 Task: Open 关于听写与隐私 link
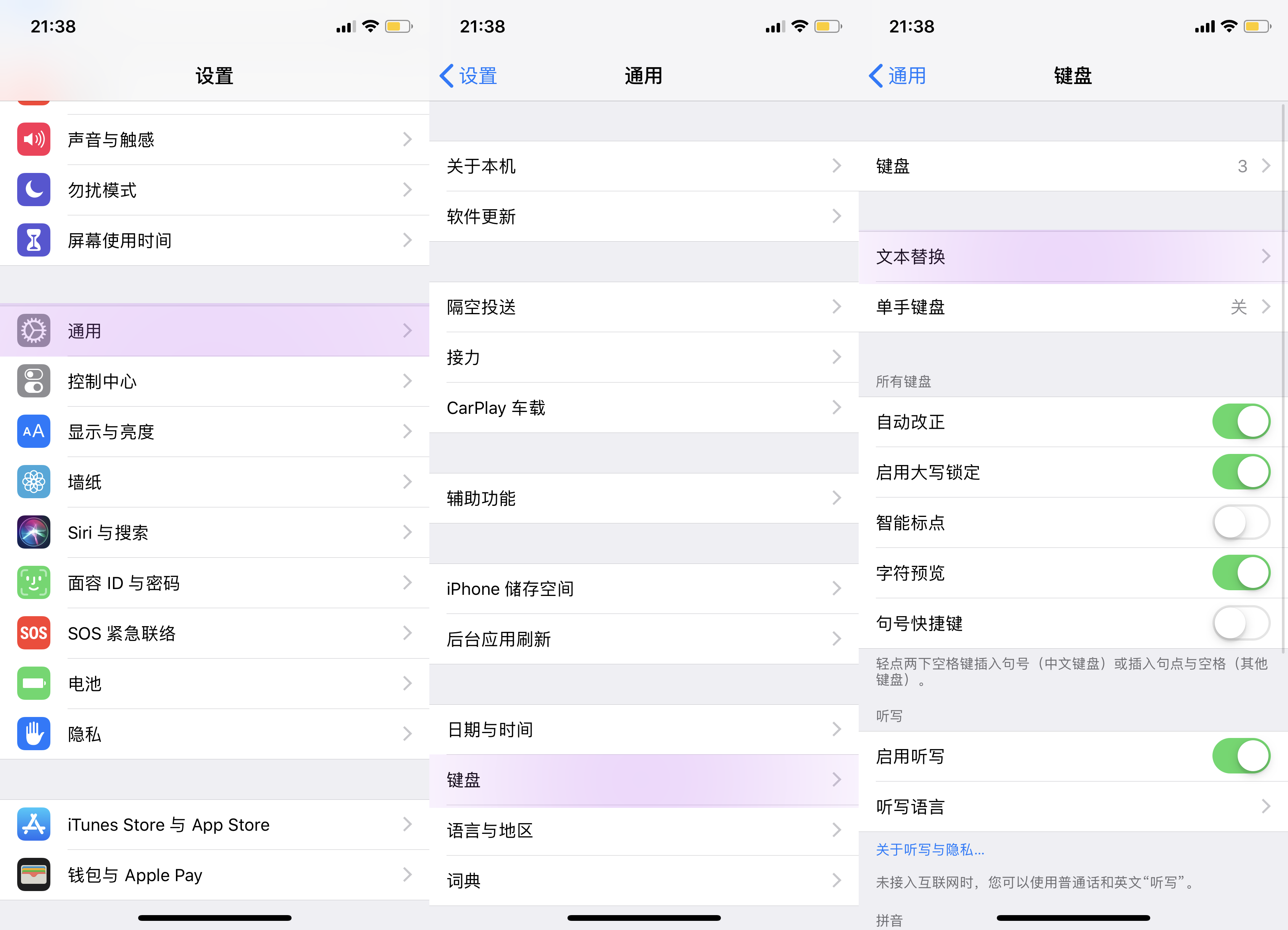click(x=930, y=849)
